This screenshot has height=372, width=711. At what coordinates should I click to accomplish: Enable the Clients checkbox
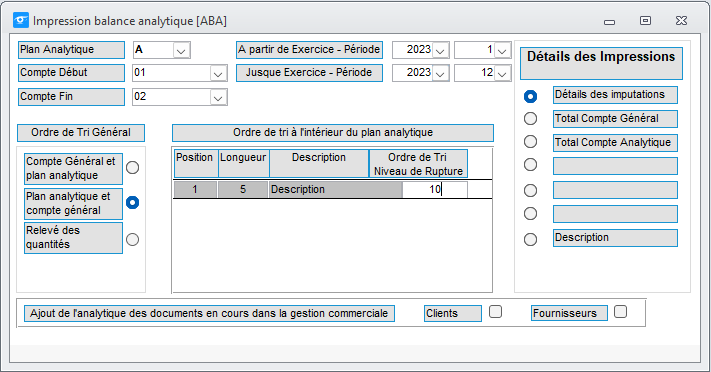click(496, 312)
